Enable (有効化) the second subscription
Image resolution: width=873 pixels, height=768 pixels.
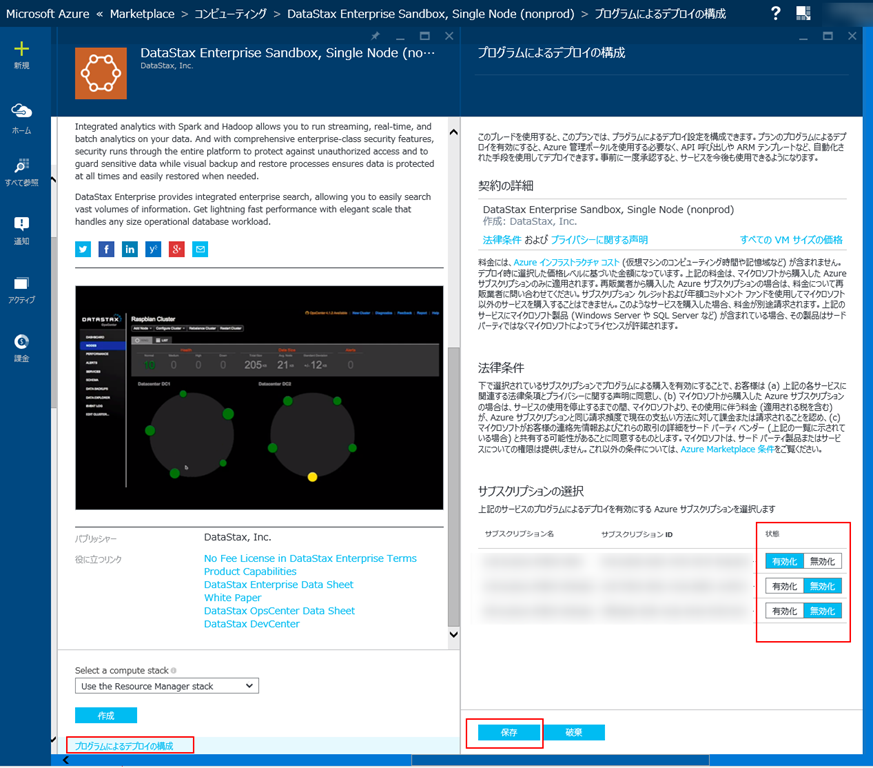pyautogui.click(x=784, y=586)
